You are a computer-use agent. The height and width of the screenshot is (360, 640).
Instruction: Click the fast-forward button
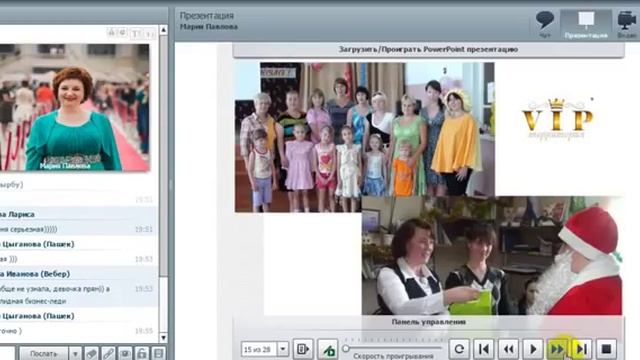click(557, 349)
